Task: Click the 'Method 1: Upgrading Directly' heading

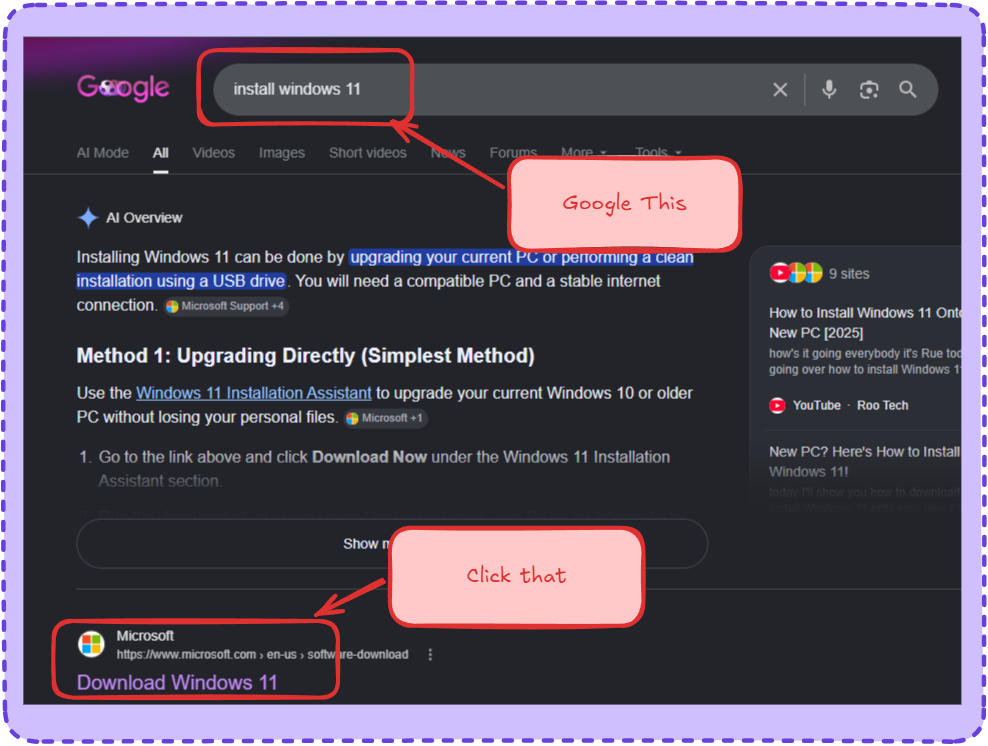Action: [x=306, y=356]
